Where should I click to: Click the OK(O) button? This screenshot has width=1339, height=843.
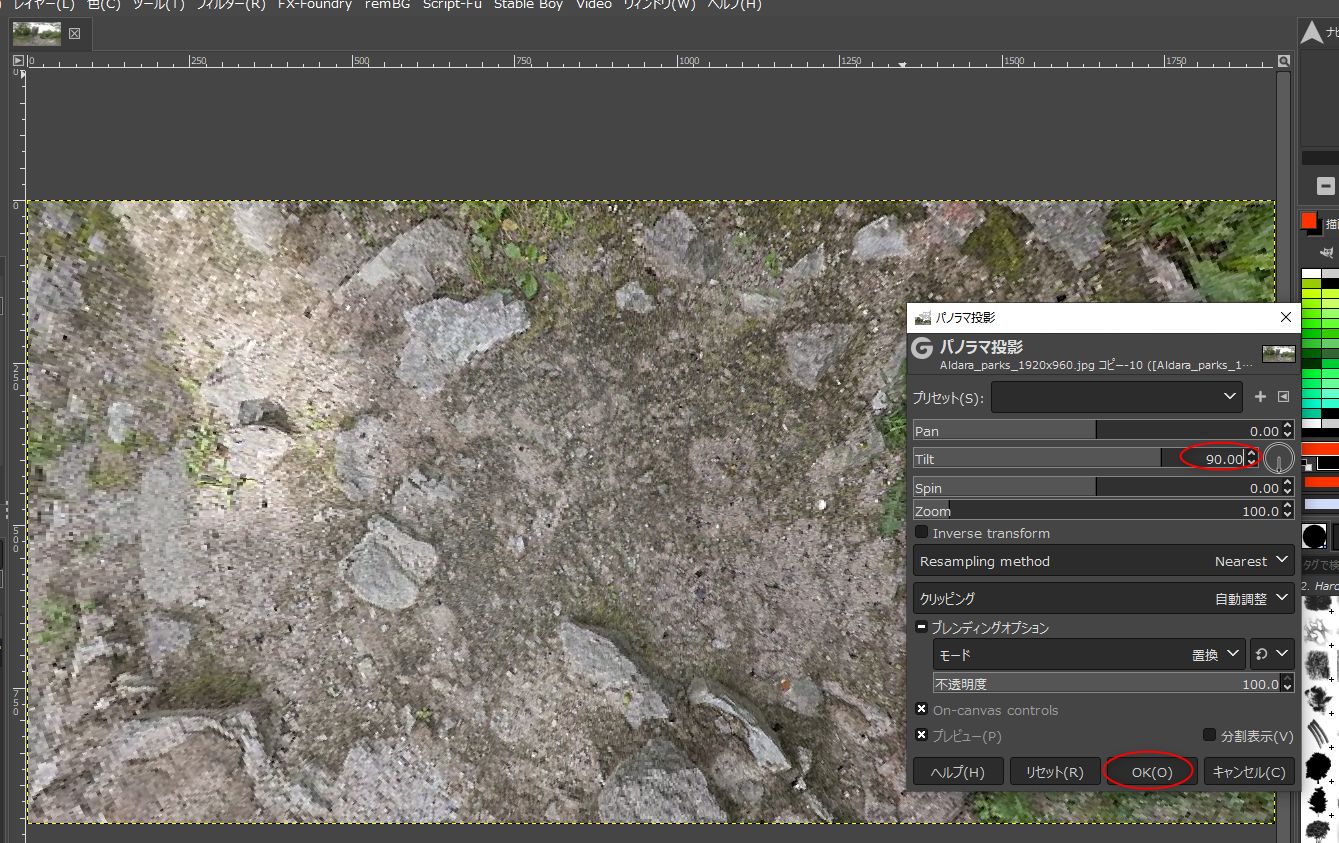[x=1151, y=772]
